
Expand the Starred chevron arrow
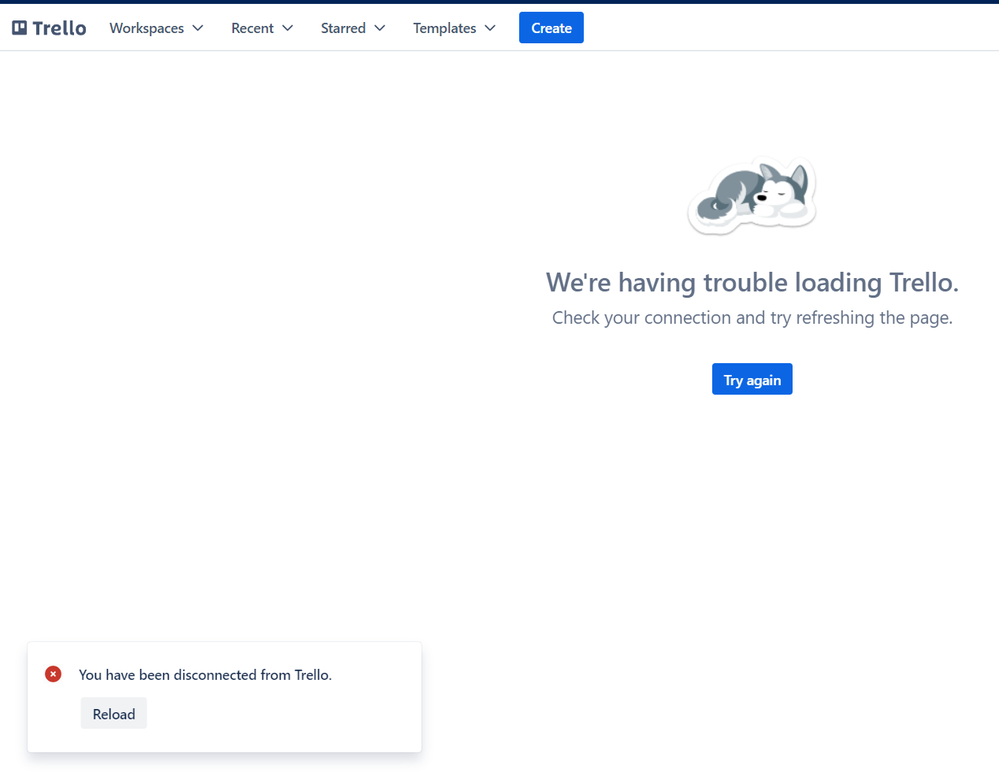(x=380, y=28)
